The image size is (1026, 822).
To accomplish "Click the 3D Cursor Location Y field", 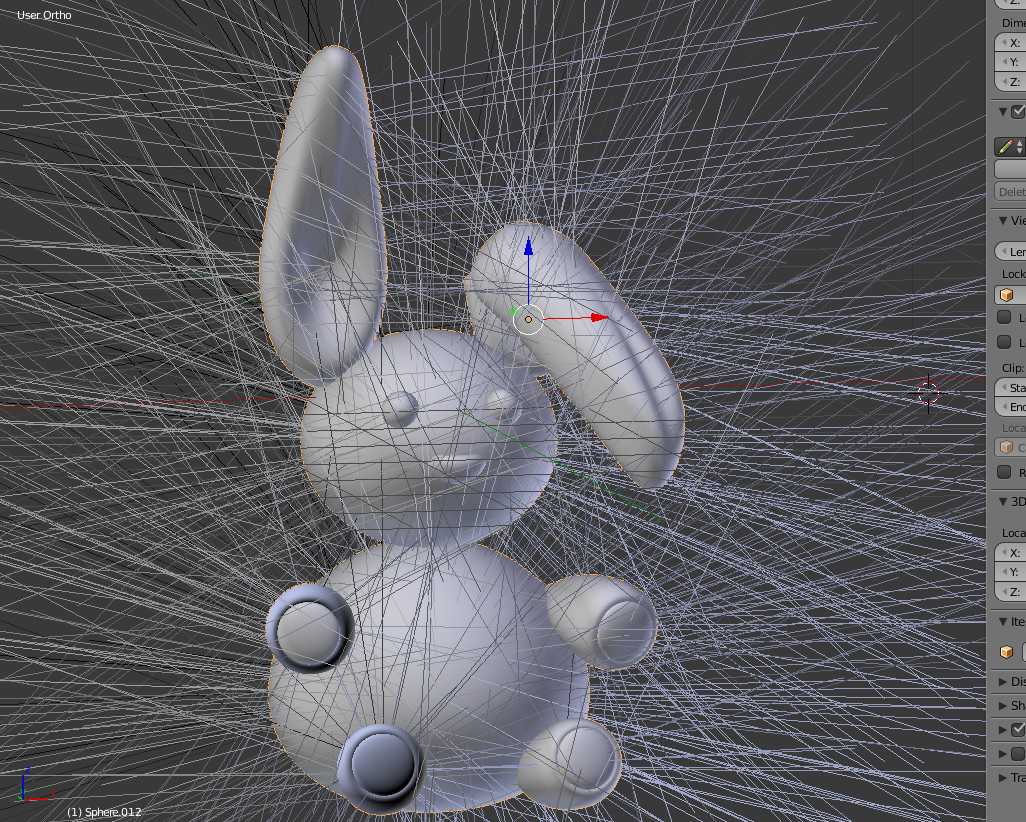I will pos(1010,572).
